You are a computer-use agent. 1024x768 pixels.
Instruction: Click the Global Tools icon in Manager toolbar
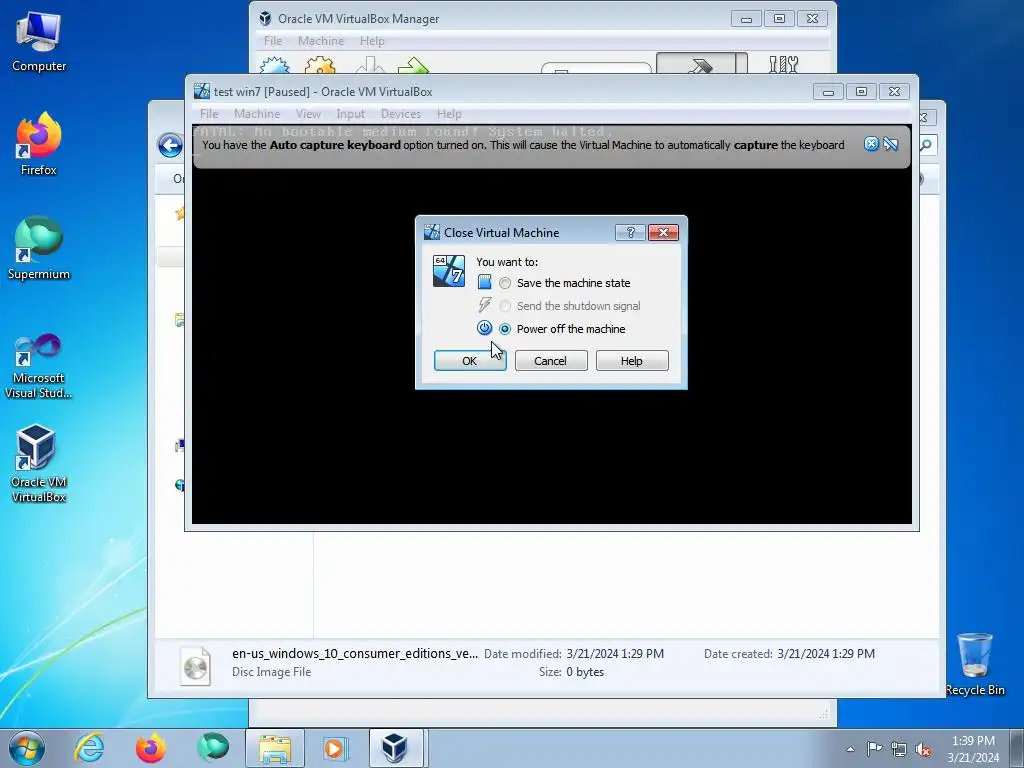783,63
